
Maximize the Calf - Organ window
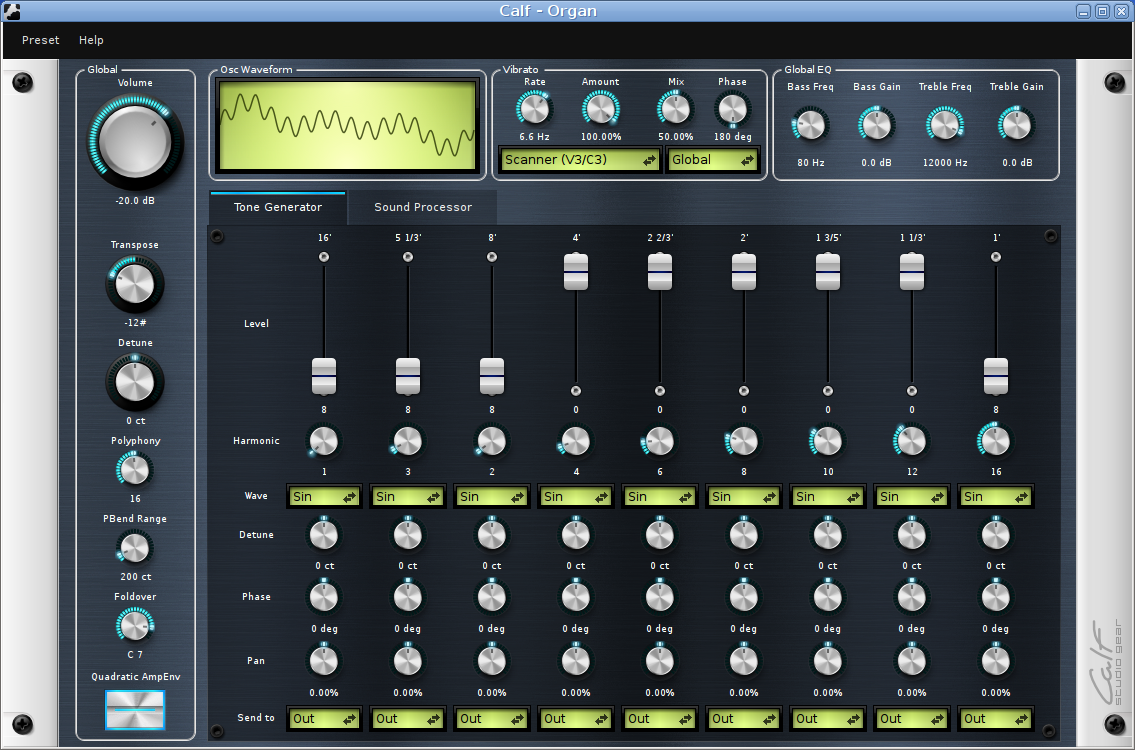point(1102,11)
